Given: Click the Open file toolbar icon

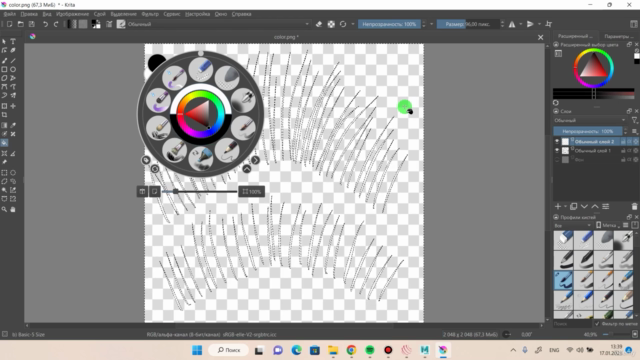Looking at the screenshot, I should click(x=20, y=24).
